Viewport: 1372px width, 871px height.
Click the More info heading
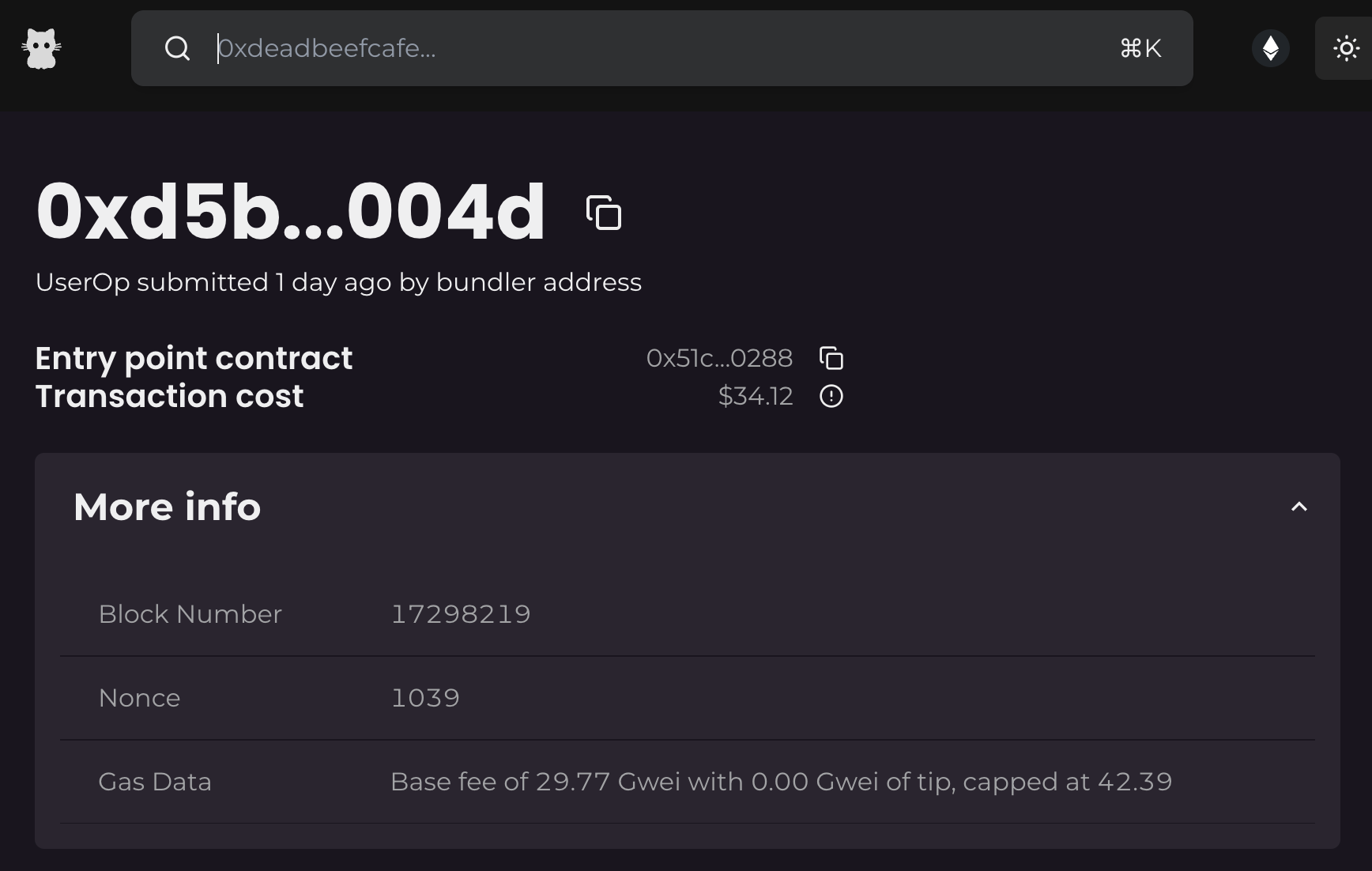[x=167, y=507]
